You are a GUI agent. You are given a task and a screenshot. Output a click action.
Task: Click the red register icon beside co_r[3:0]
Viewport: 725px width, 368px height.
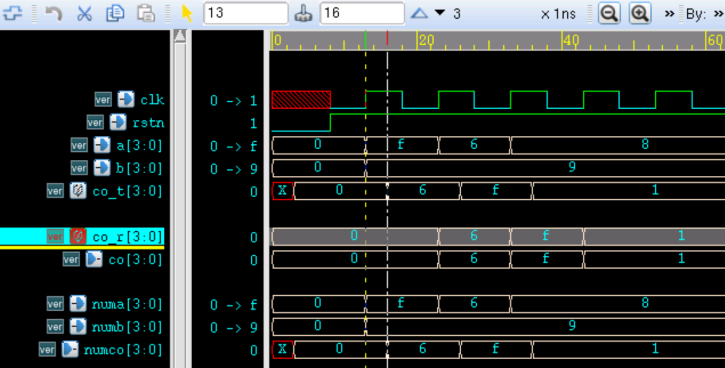tap(78, 236)
